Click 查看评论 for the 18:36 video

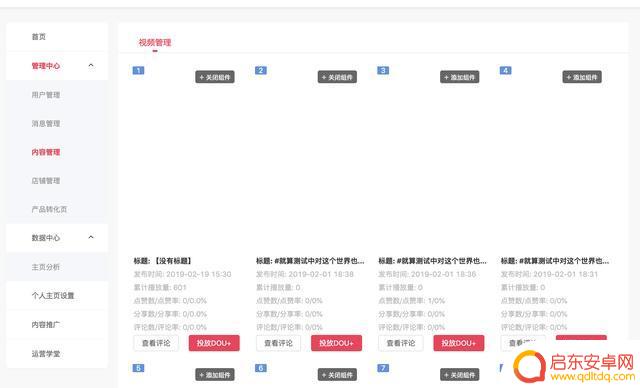pos(401,343)
